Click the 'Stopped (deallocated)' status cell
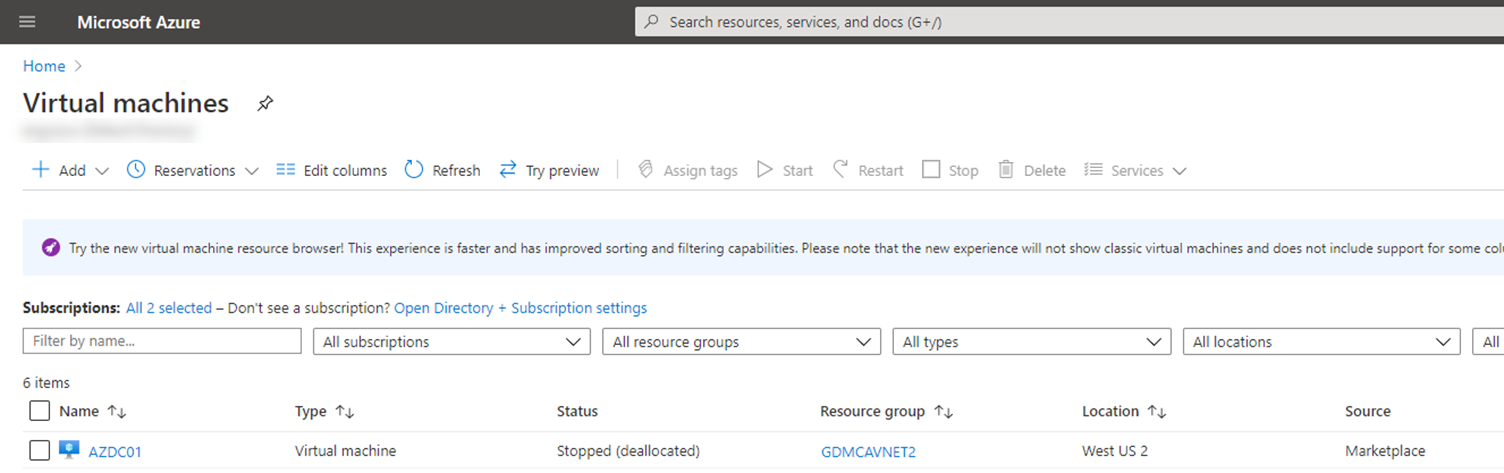Screen dimensions: 1504x473 pyautogui.click(x=628, y=451)
